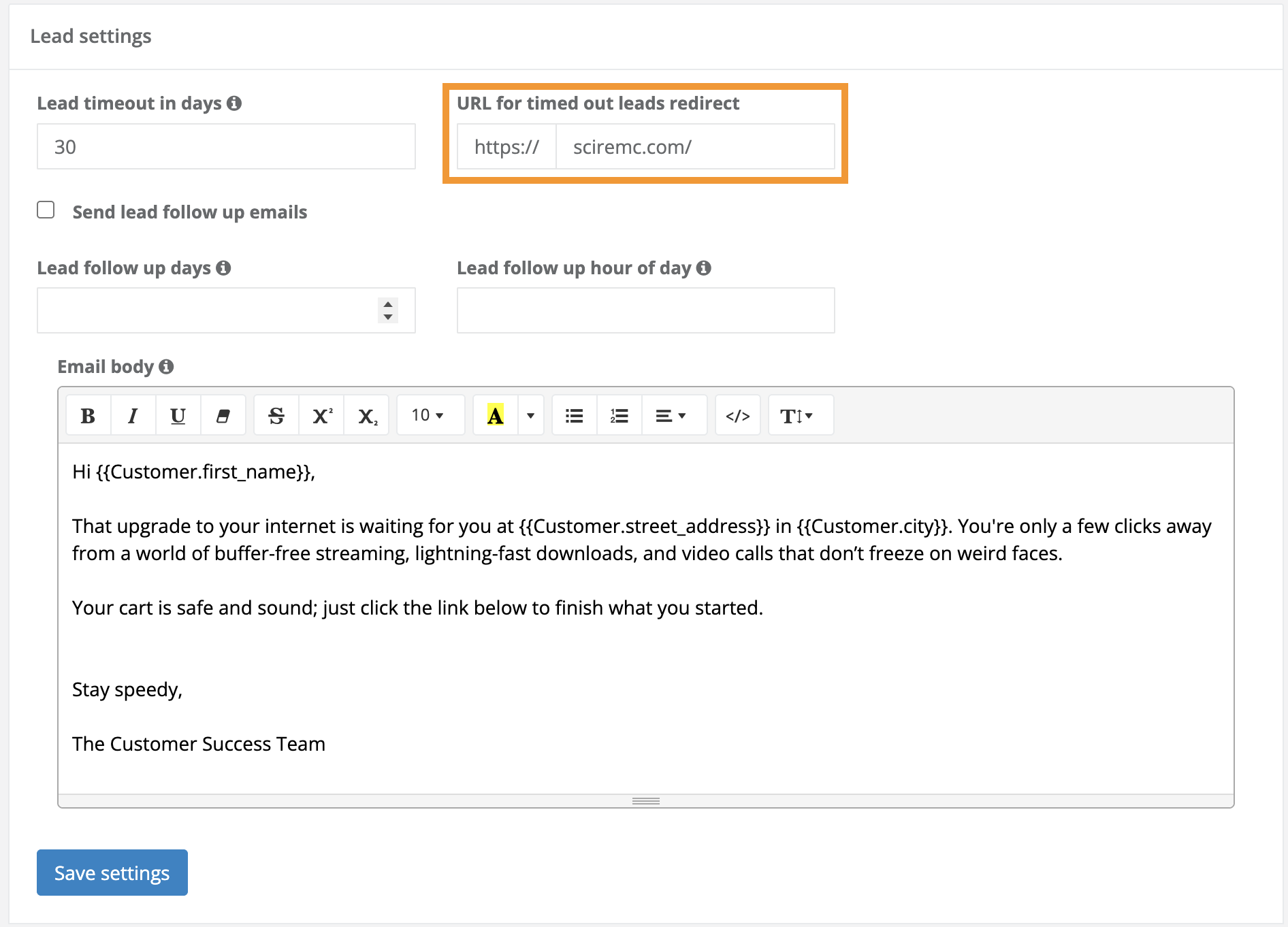
Task: Open the text style dropdown
Action: tap(799, 414)
